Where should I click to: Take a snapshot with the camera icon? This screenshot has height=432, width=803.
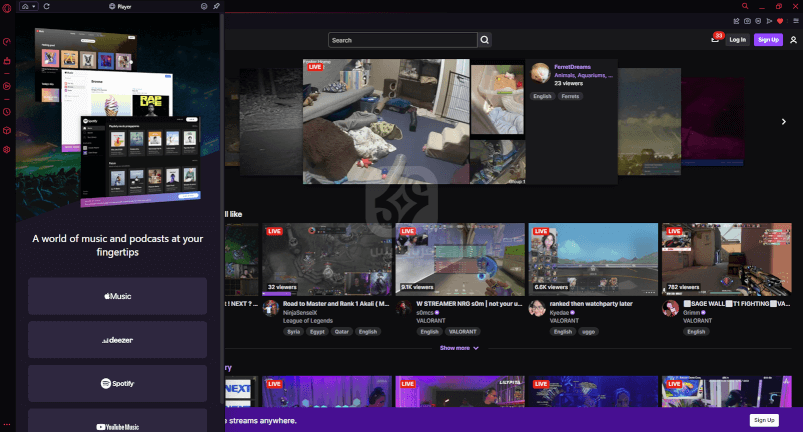pos(747,21)
